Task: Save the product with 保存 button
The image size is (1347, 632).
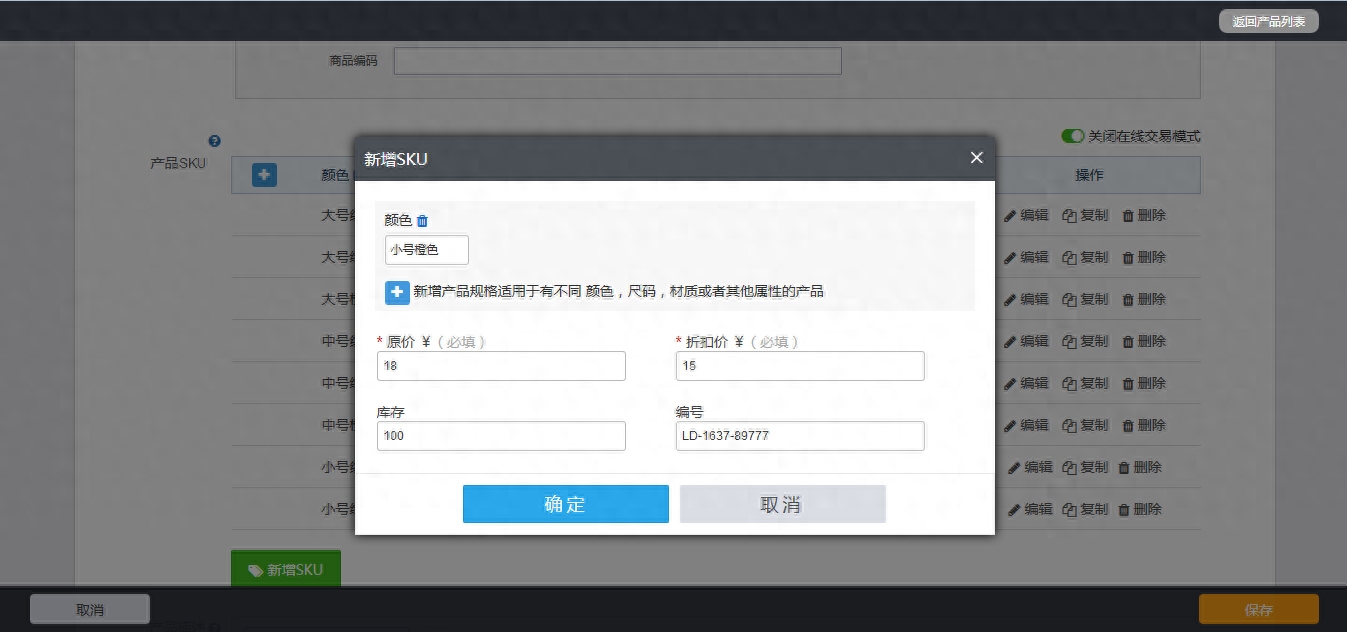Action: coord(1259,609)
